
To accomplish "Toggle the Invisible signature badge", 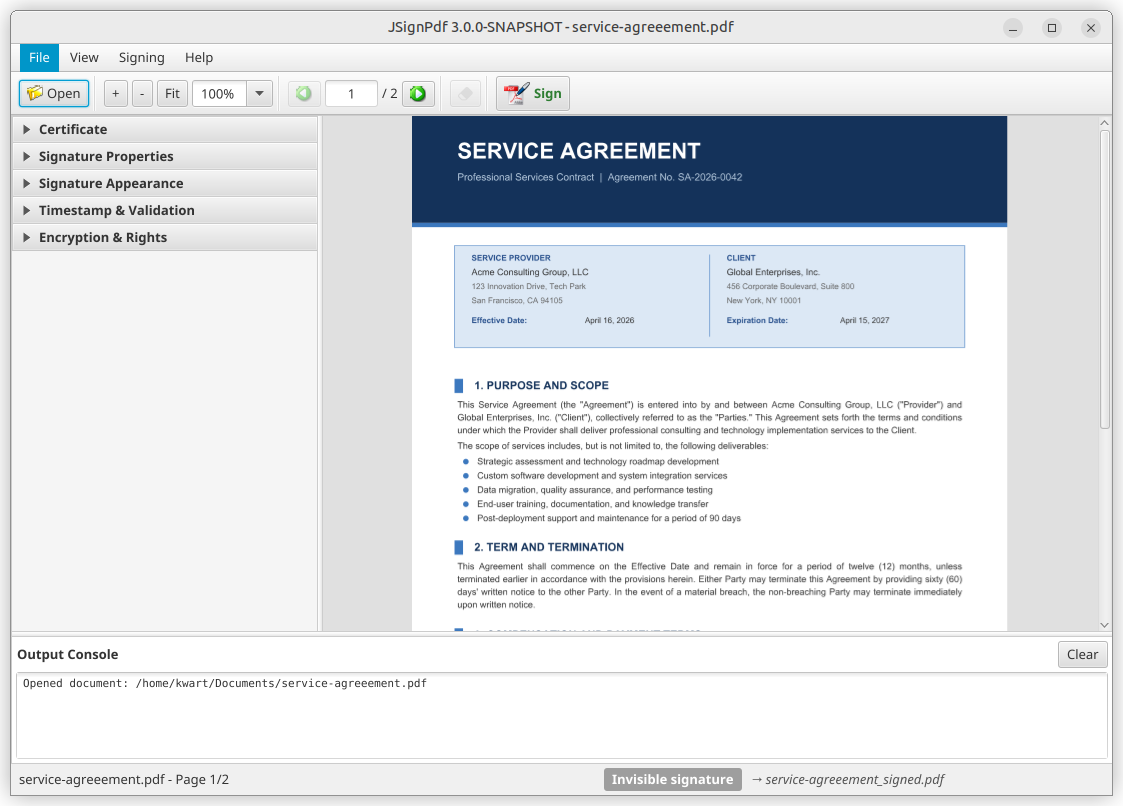I will 672,779.
